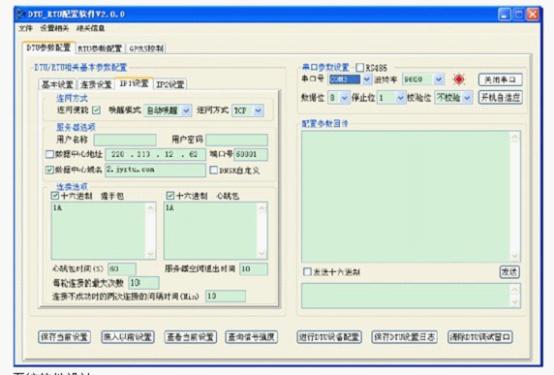Click the 握手包 text area scrollbar
This screenshot has width=554, height=375.
(x=151, y=230)
